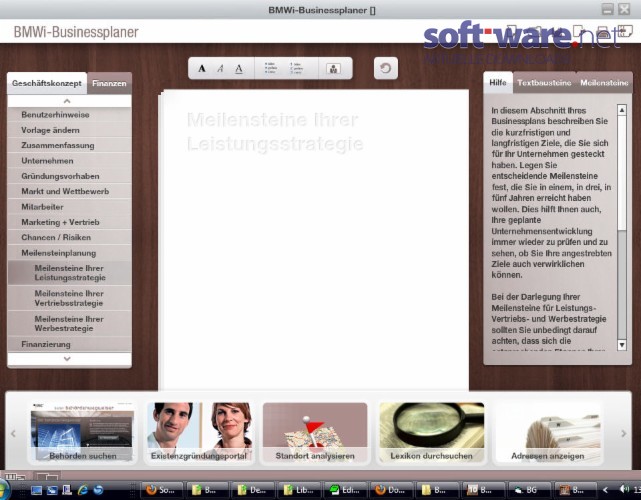Image resolution: width=641 pixels, height=500 pixels.
Task: Select Meilensteine Ihrer Leistungsstrategie subsection
Action: pos(69,273)
